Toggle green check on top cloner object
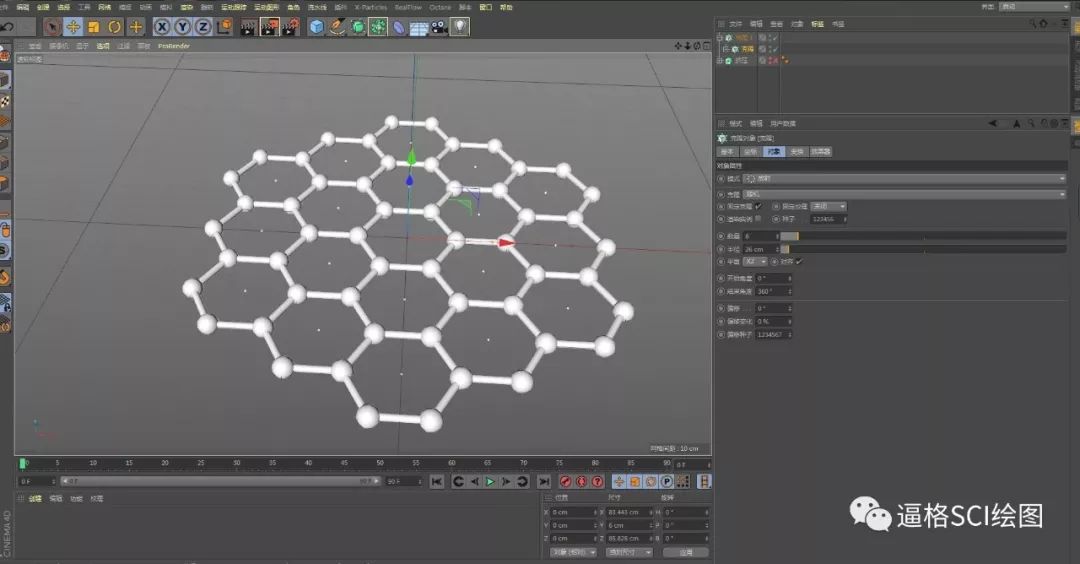The height and width of the screenshot is (564, 1080). pyautogui.click(x=775, y=38)
